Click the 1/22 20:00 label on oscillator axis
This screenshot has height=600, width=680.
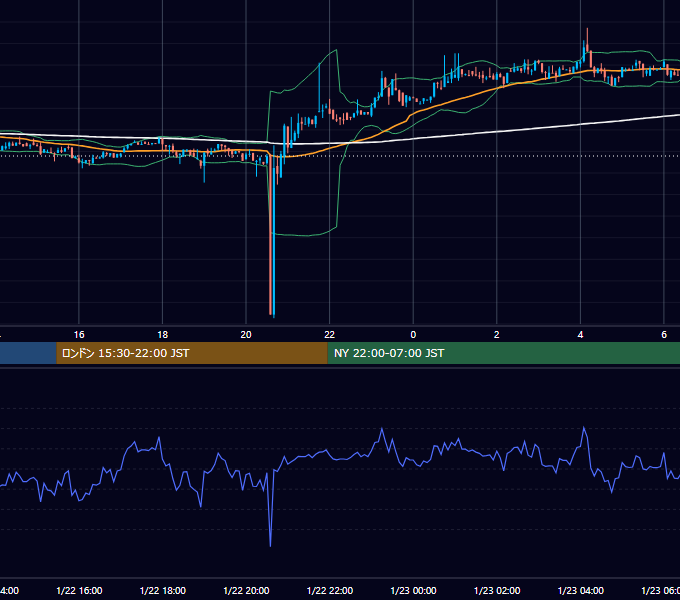pos(246,590)
